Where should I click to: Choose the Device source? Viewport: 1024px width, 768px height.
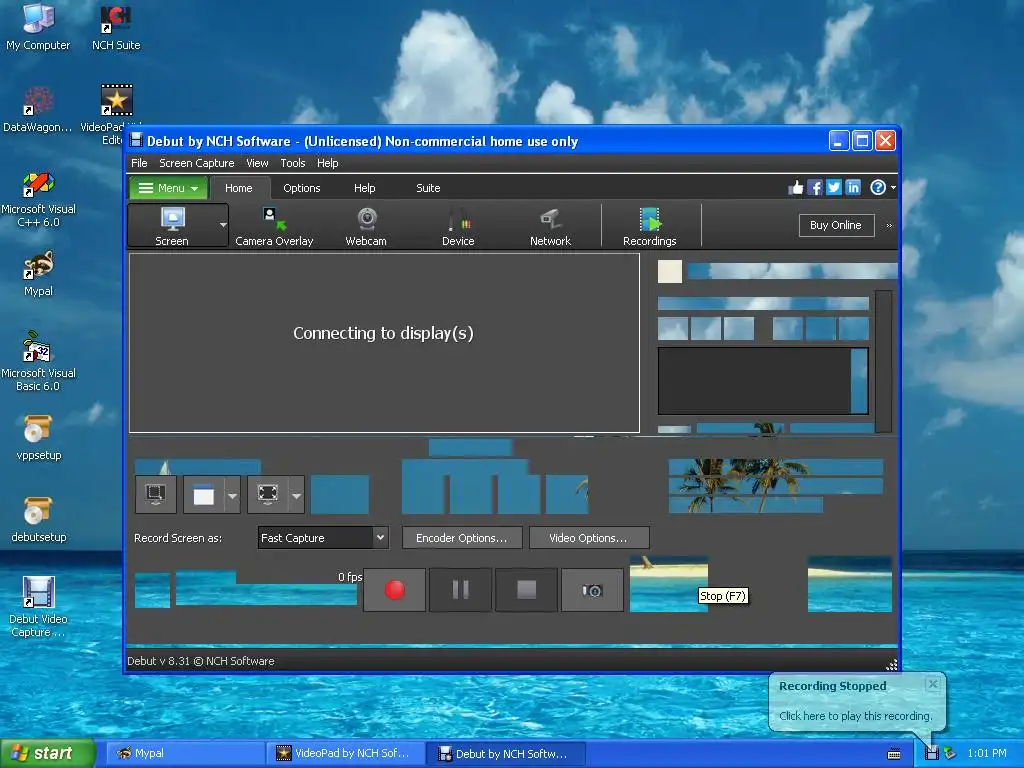pyautogui.click(x=458, y=227)
